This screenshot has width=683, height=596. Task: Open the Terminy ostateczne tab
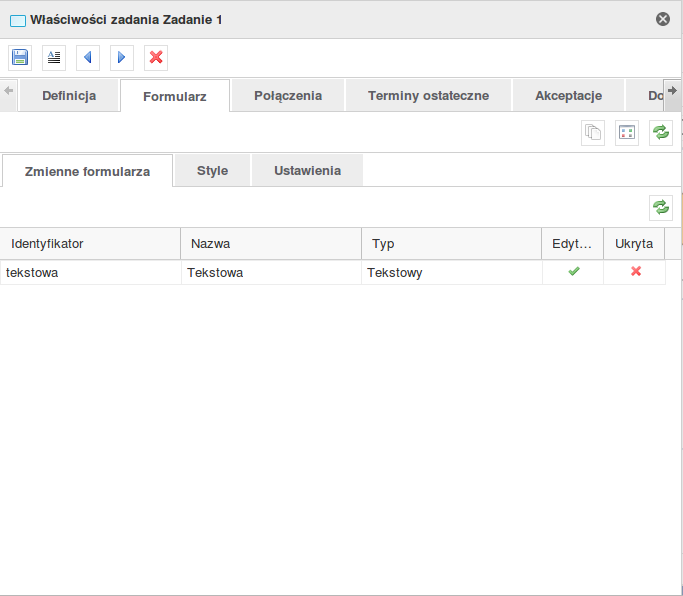[x=428, y=96]
